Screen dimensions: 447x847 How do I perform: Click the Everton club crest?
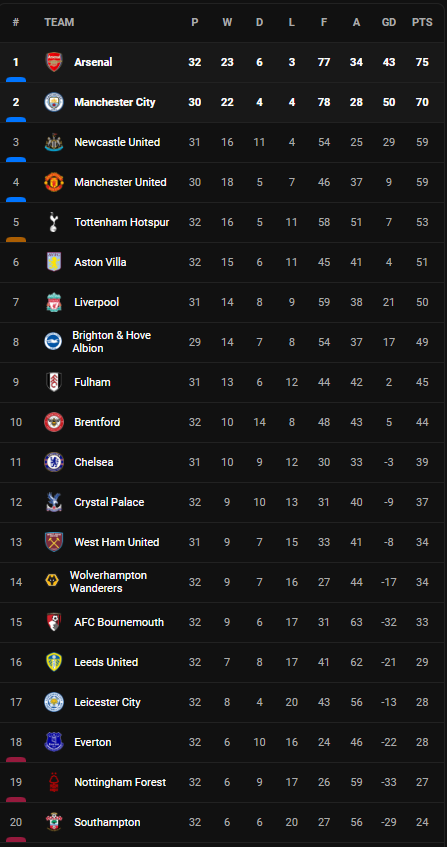54,742
